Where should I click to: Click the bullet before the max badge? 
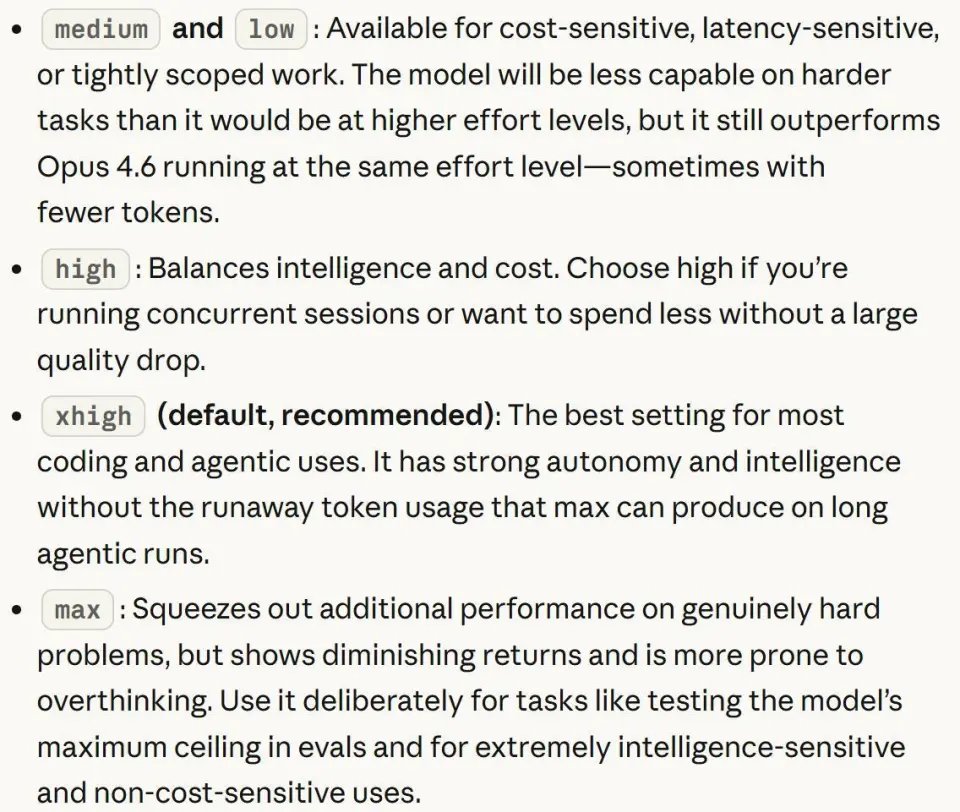(14, 609)
